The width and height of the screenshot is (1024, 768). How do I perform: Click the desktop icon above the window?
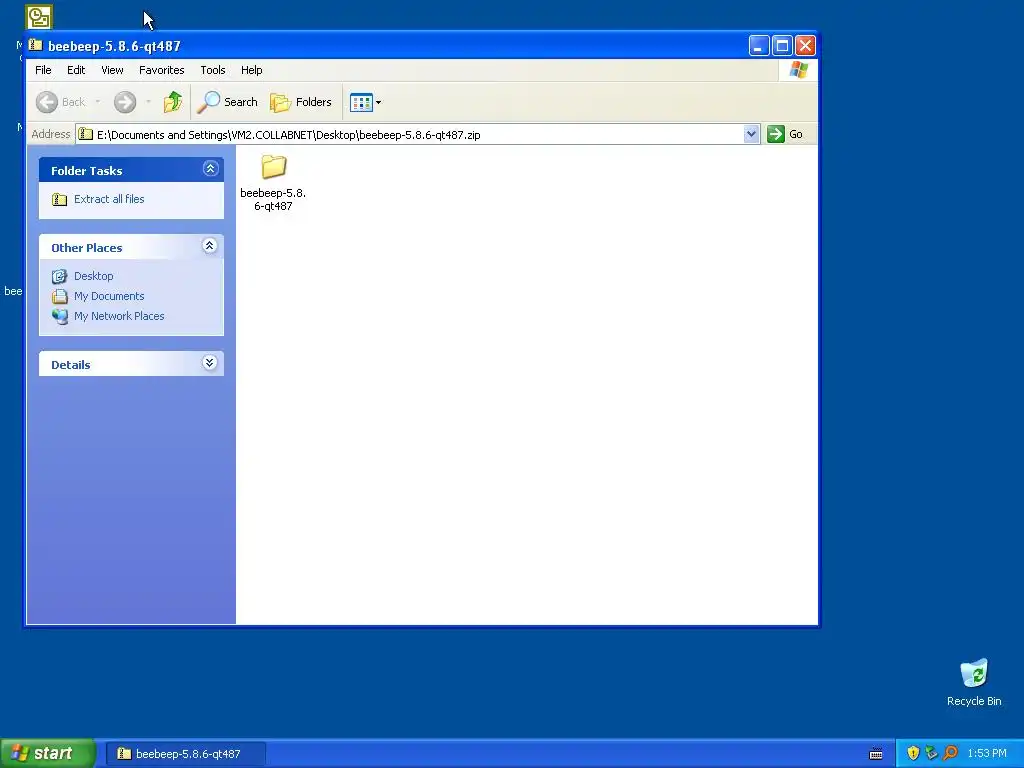click(39, 17)
